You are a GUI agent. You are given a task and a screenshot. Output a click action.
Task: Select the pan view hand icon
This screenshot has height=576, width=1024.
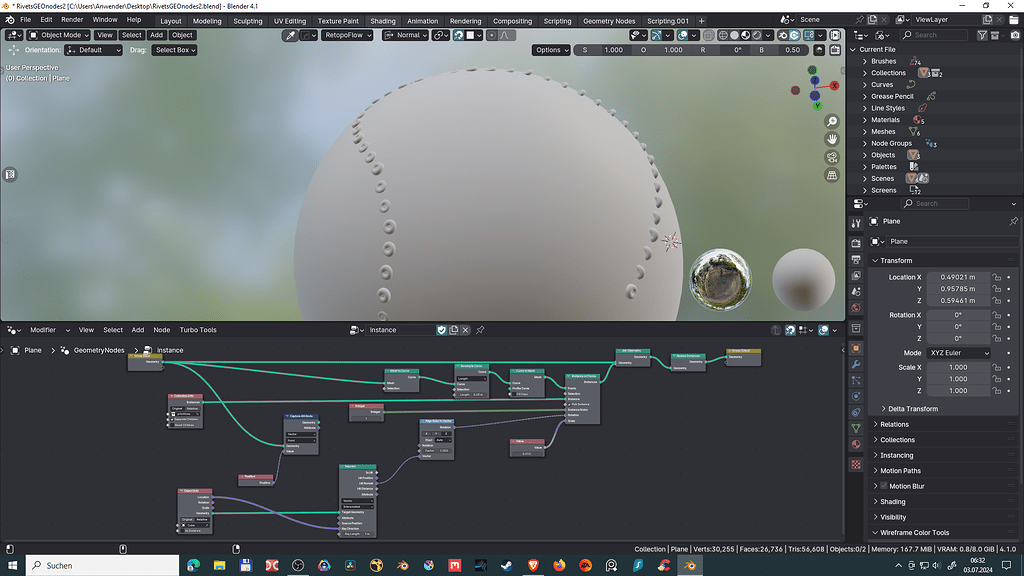831,139
